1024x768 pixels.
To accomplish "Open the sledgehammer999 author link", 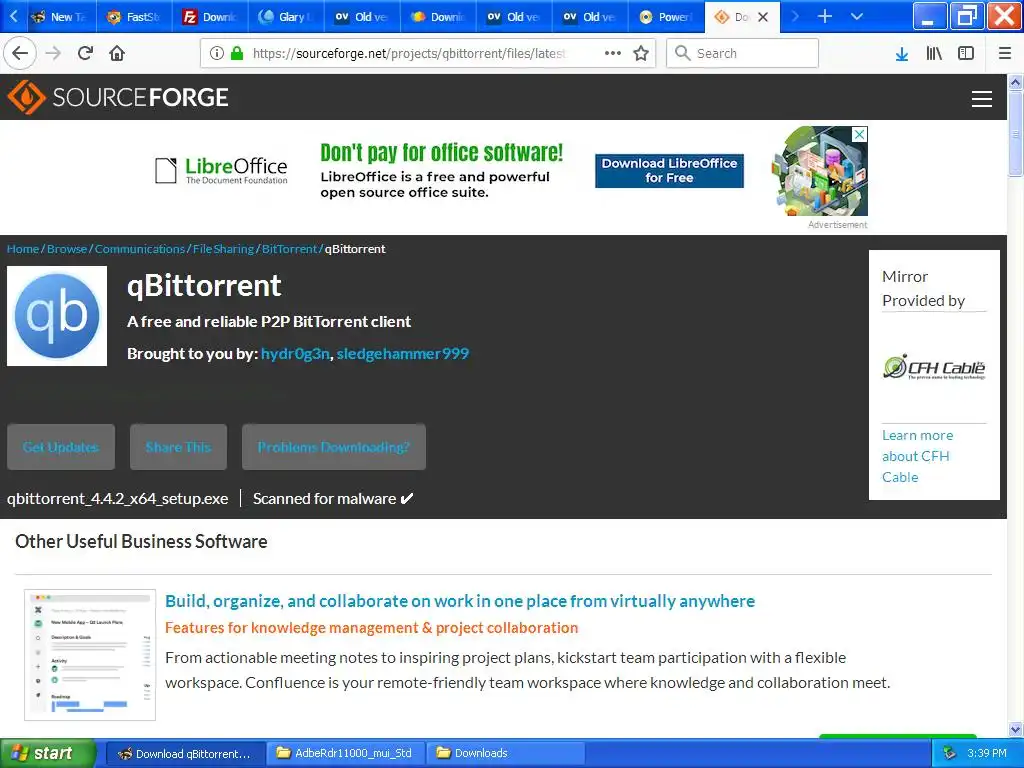I will coord(403,354).
